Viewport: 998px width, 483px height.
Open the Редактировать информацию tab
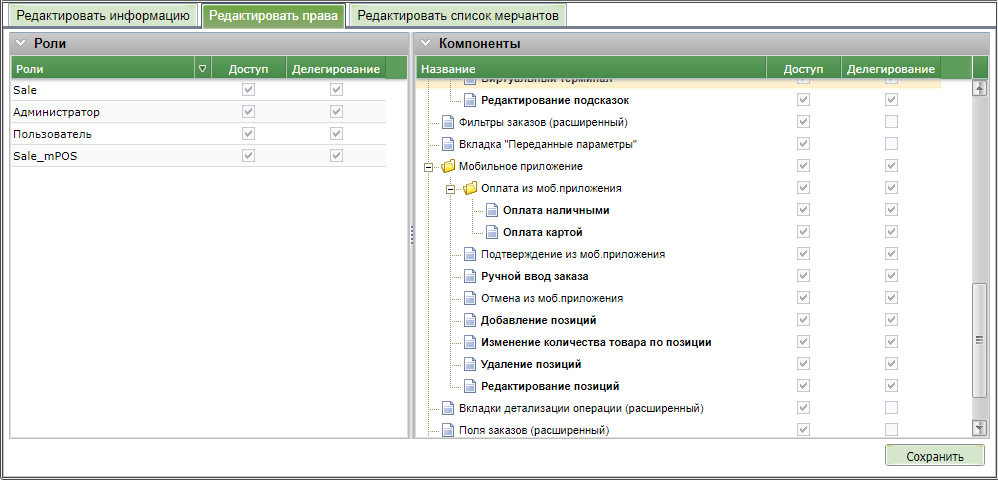coord(103,15)
